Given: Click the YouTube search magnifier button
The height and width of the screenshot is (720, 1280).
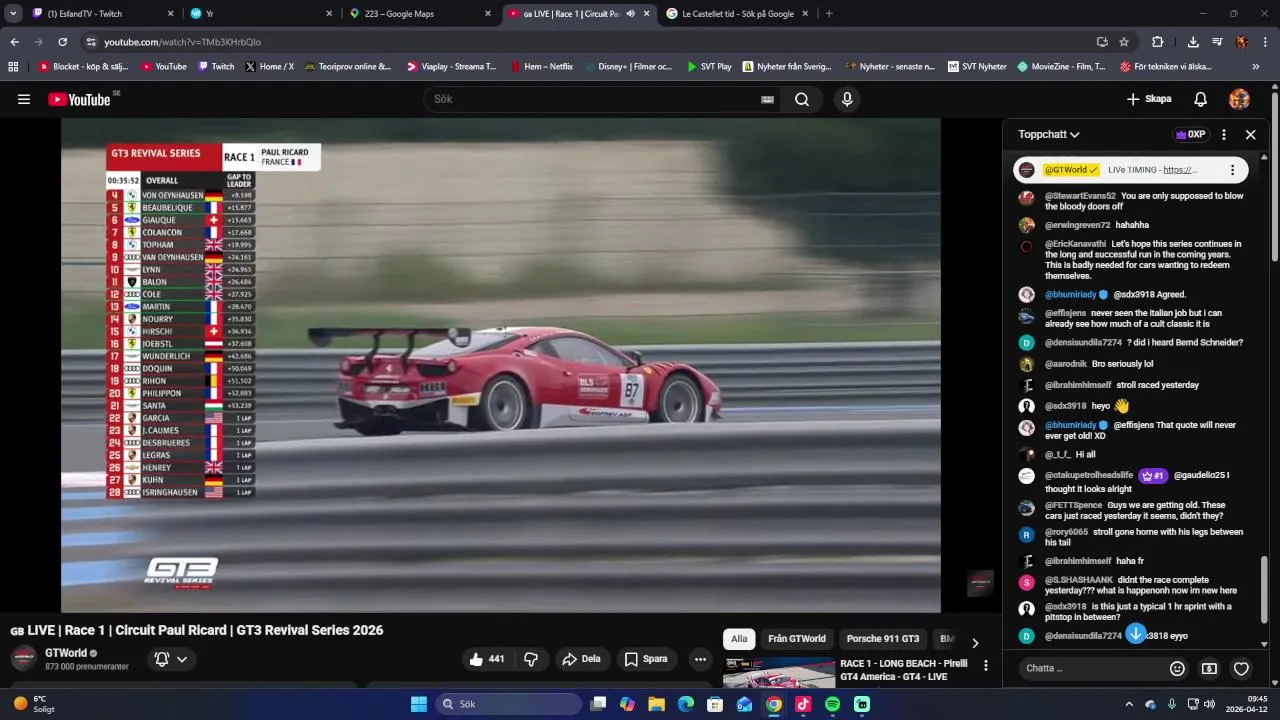Looking at the screenshot, I should click(802, 99).
